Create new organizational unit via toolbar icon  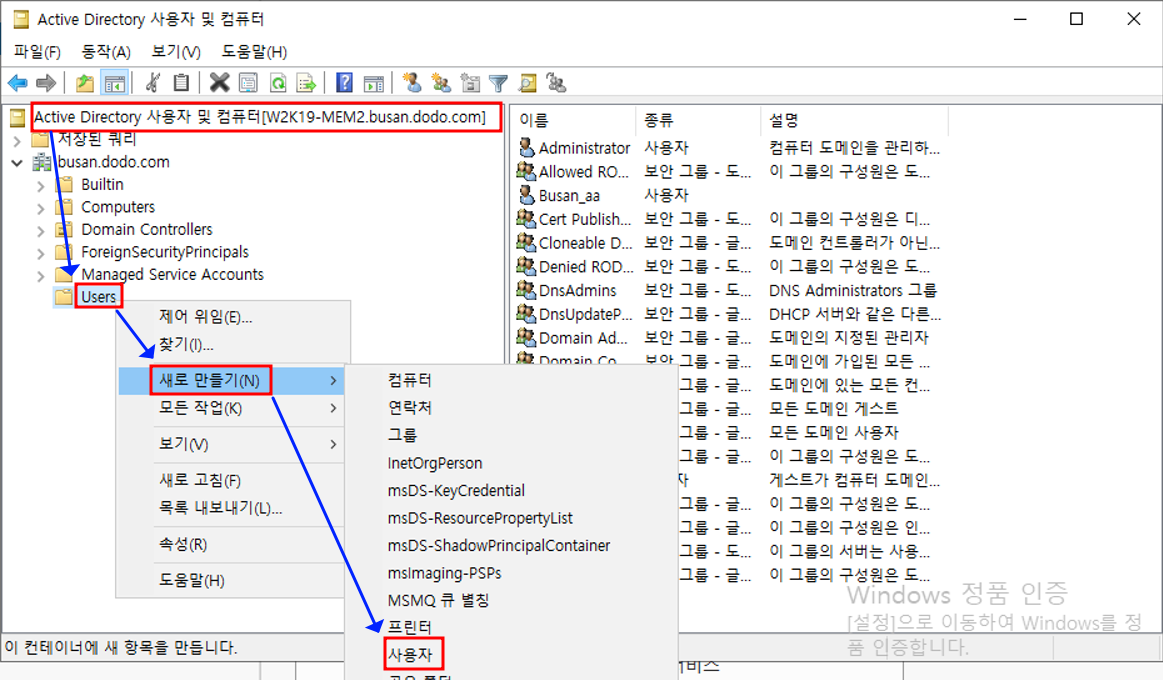470,82
